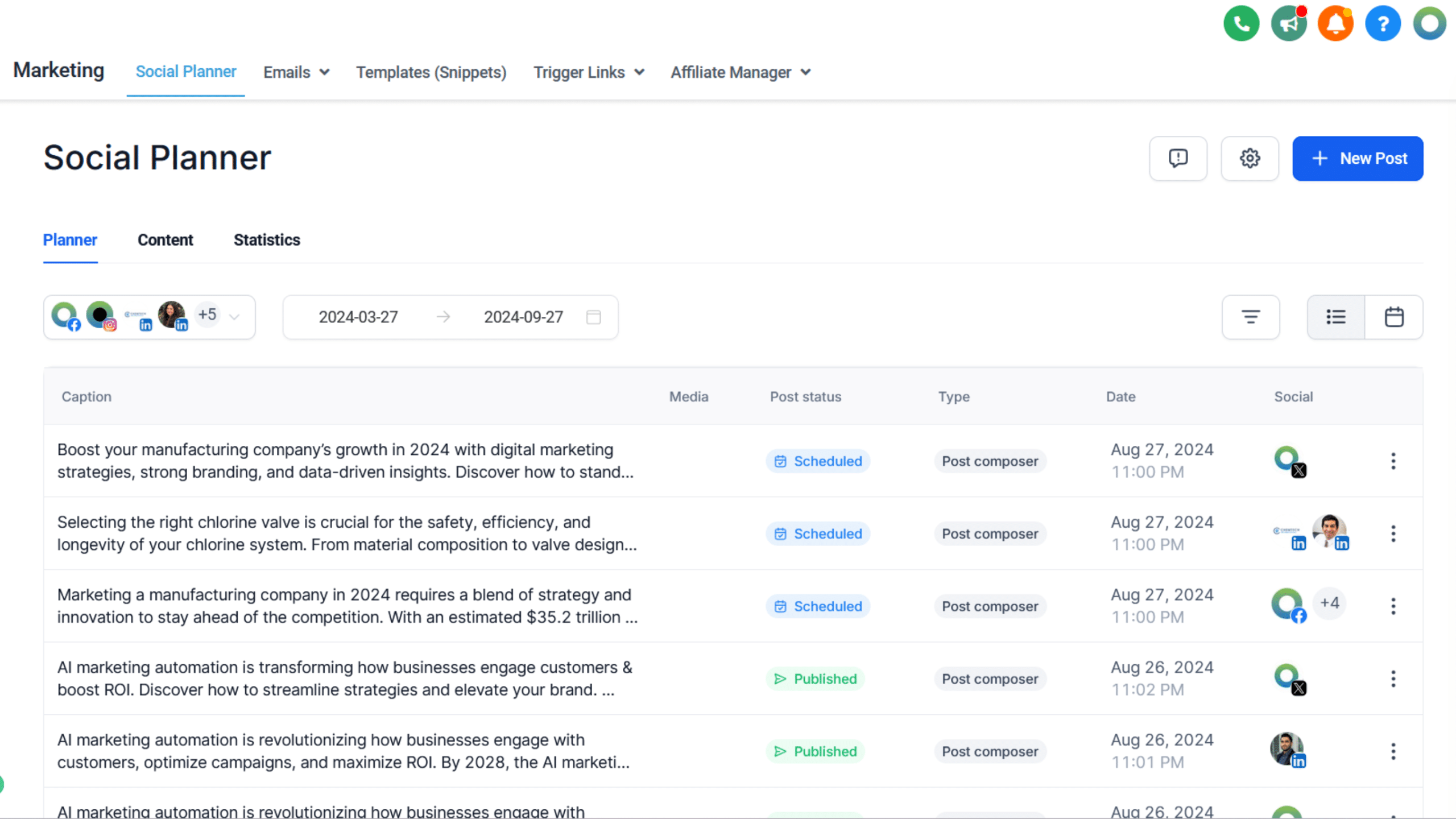1456x819 pixels.
Task: Open the orange bell notifications icon
Action: tap(1335, 24)
